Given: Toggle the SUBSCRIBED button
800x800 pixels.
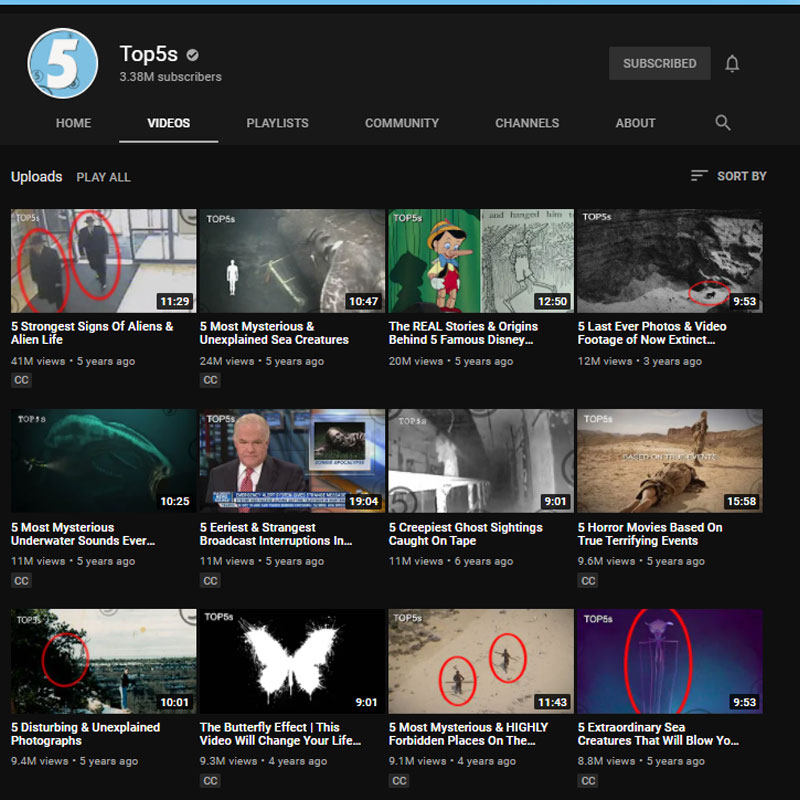Looking at the screenshot, I should [660, 63].
